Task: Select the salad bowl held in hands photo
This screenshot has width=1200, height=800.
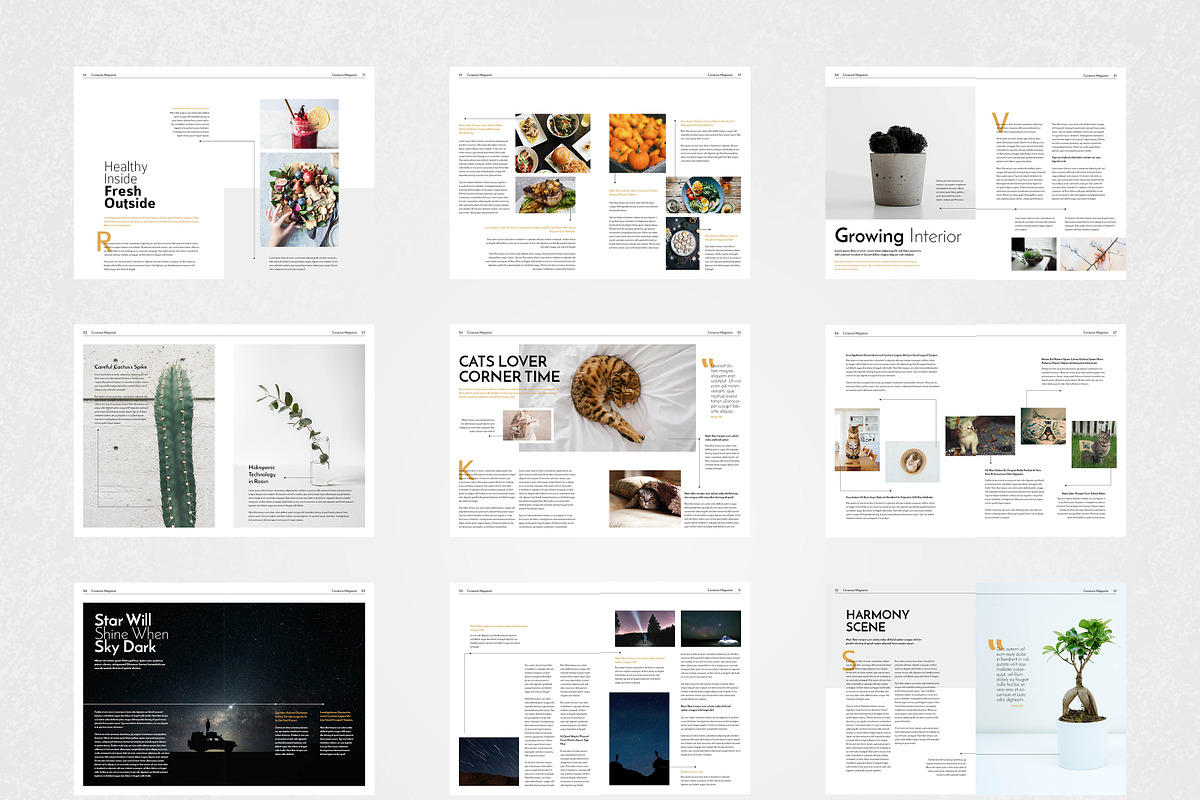Action: click(299, 200)
